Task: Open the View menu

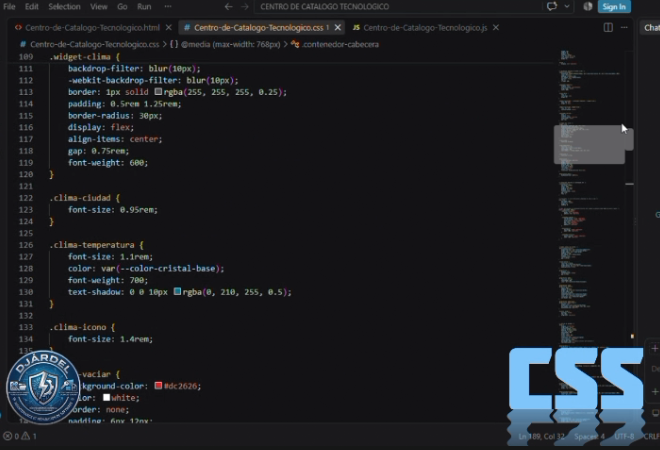Action: pos(99,7)
